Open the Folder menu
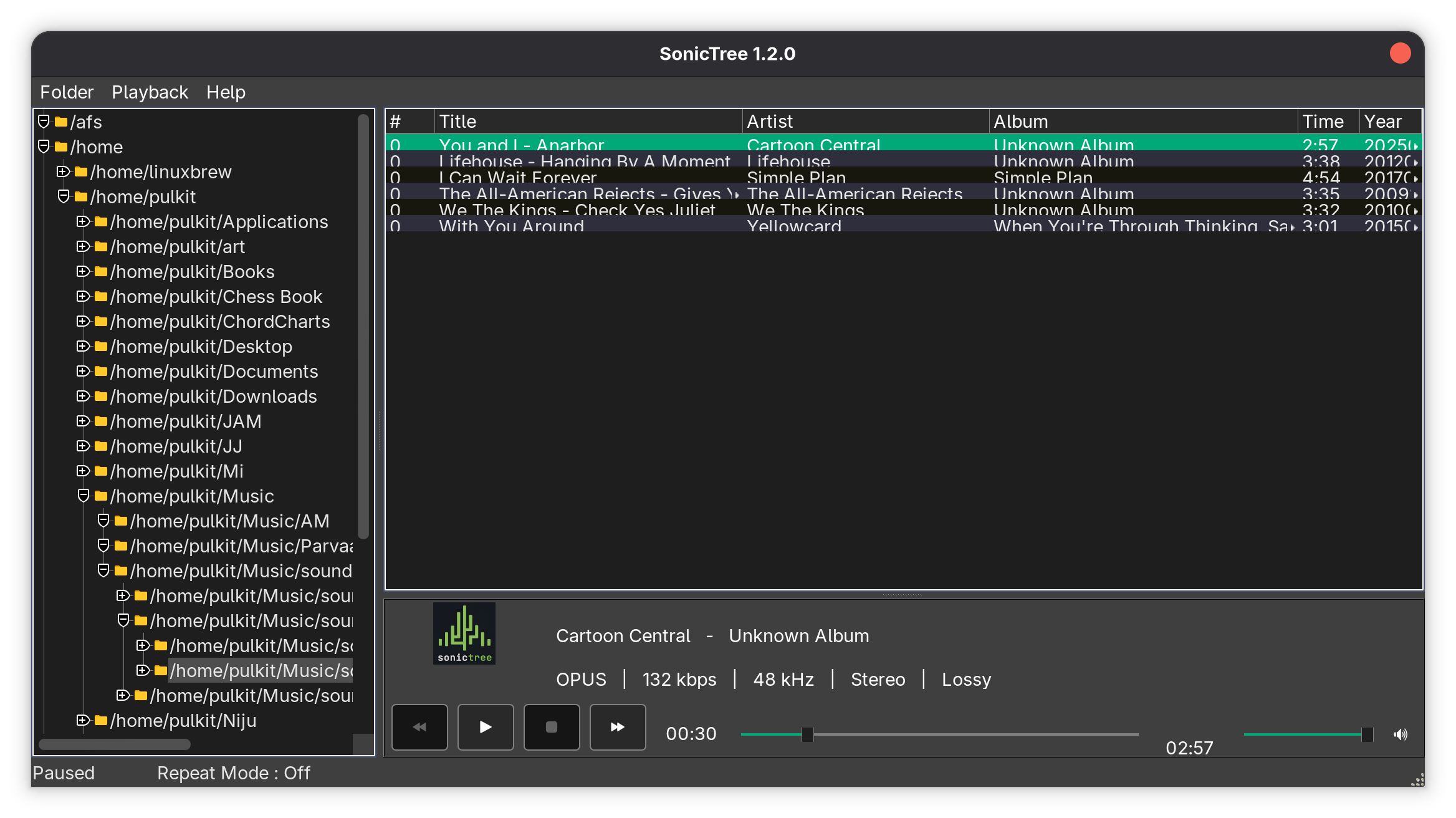1456x818 pixels. (67, 92)
